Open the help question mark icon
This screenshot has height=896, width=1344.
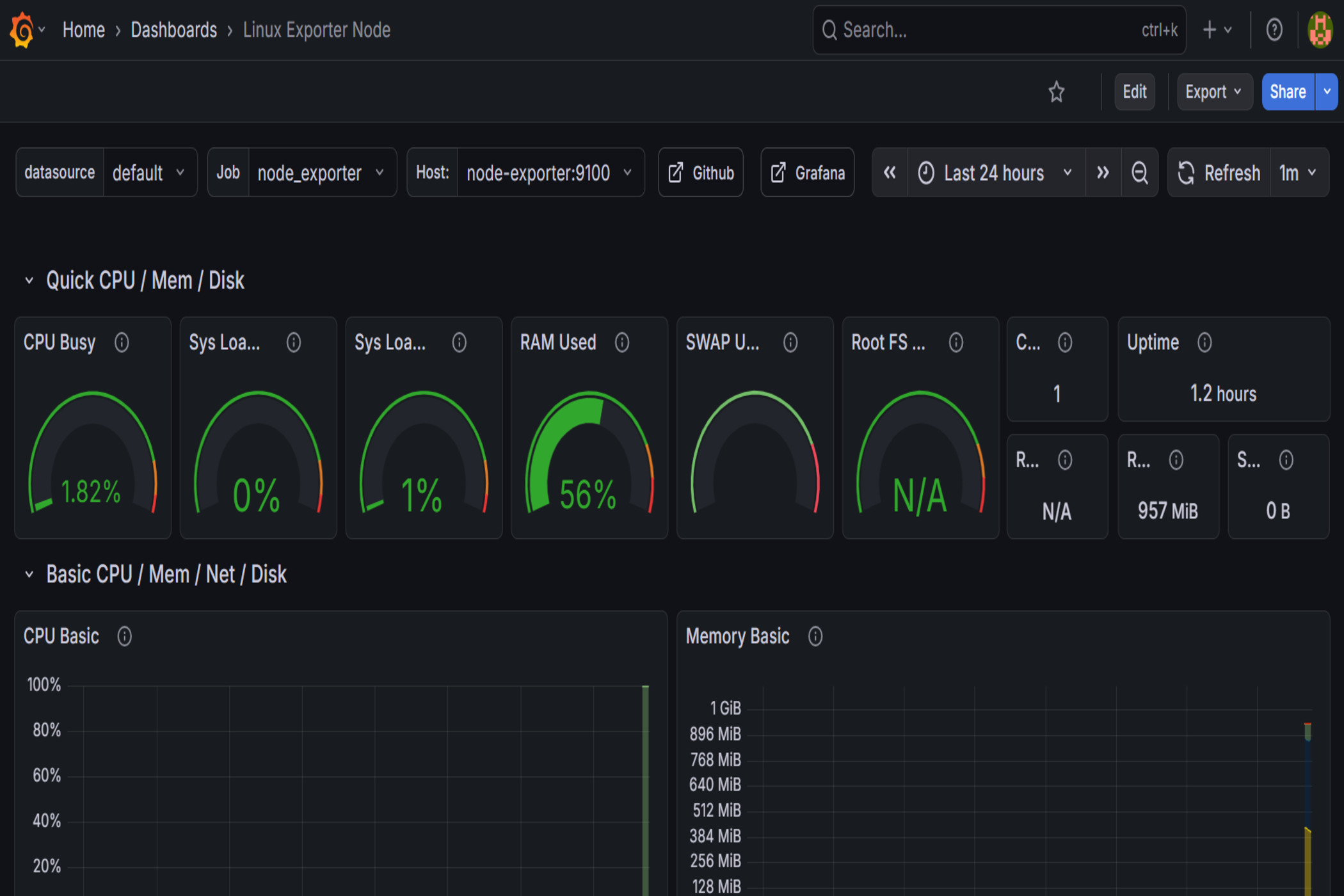pyautogui.click(x=1274, y=29)
